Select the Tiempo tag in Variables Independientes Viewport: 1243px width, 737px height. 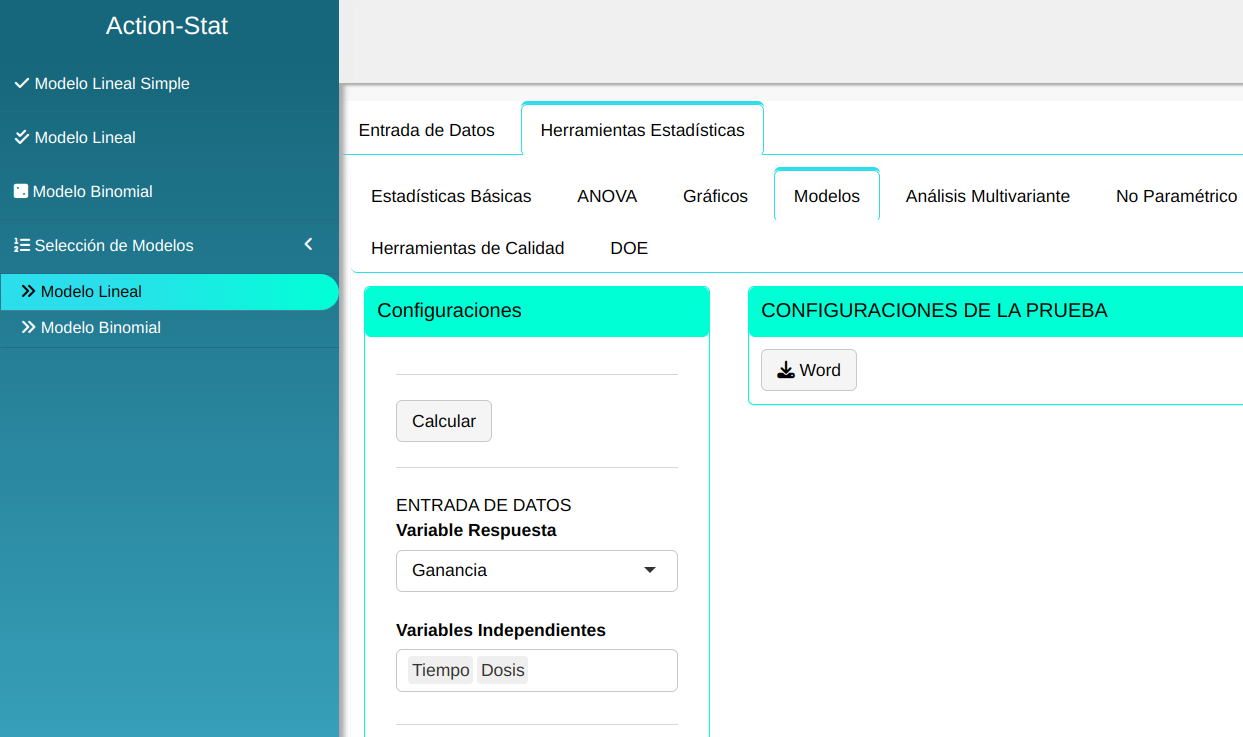440,670
